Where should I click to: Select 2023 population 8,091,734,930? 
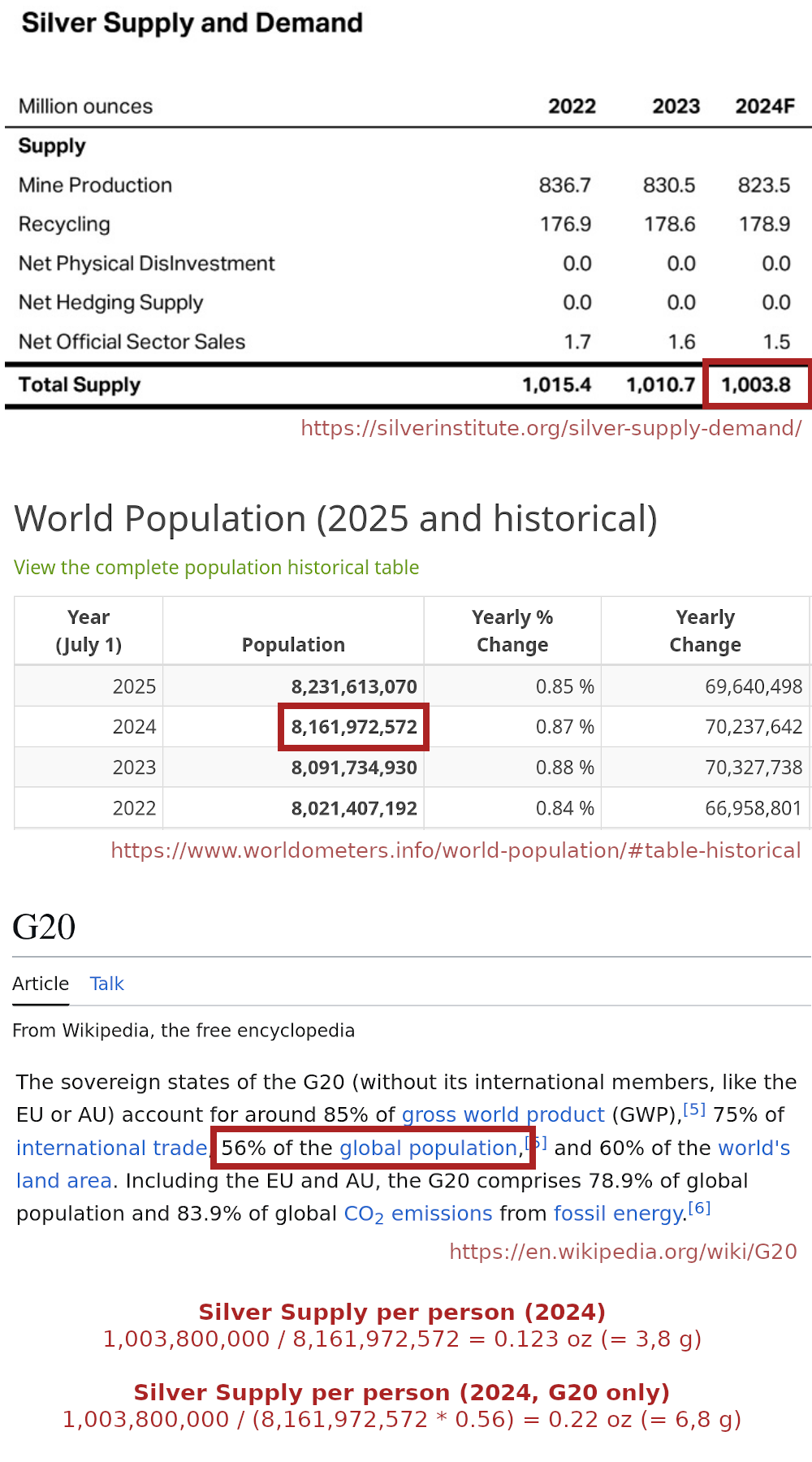pyautogui.click(x=354, y=768)
